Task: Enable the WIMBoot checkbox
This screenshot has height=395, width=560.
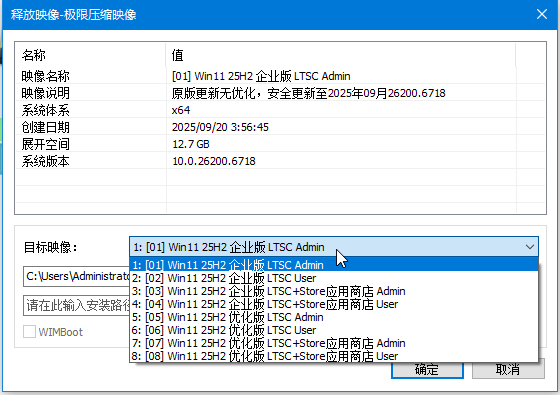Action: (x=29, y=332)
